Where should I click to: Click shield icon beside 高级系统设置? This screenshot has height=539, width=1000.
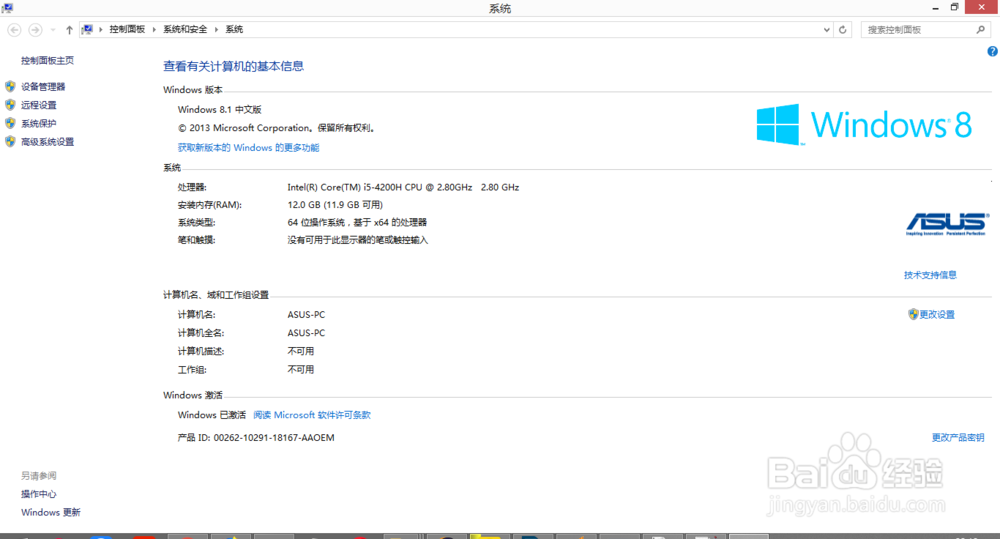coord(10,142)
